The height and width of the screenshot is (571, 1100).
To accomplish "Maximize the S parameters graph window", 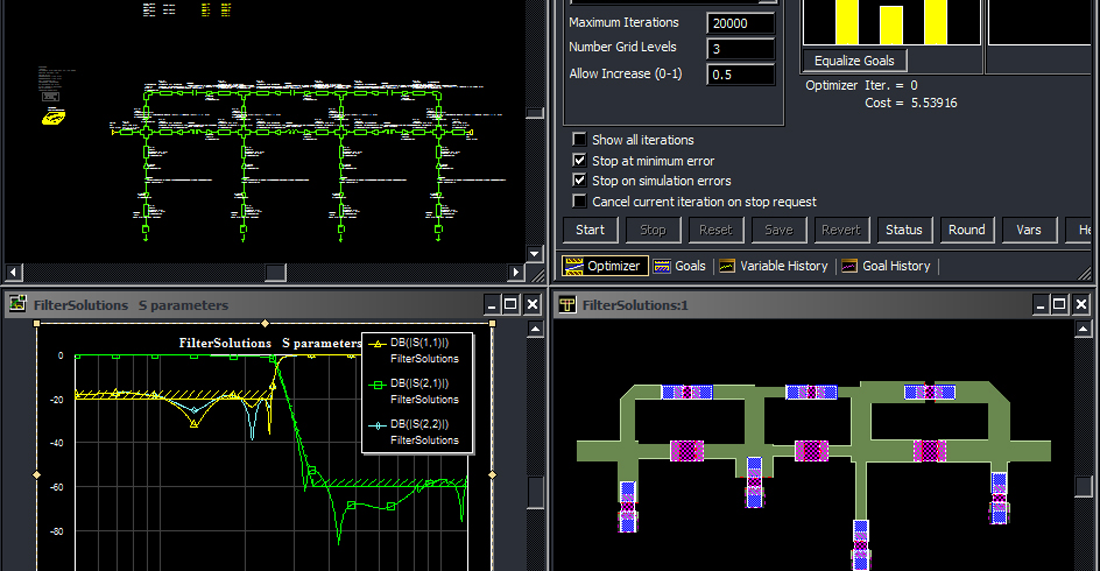I will [511, 304].
